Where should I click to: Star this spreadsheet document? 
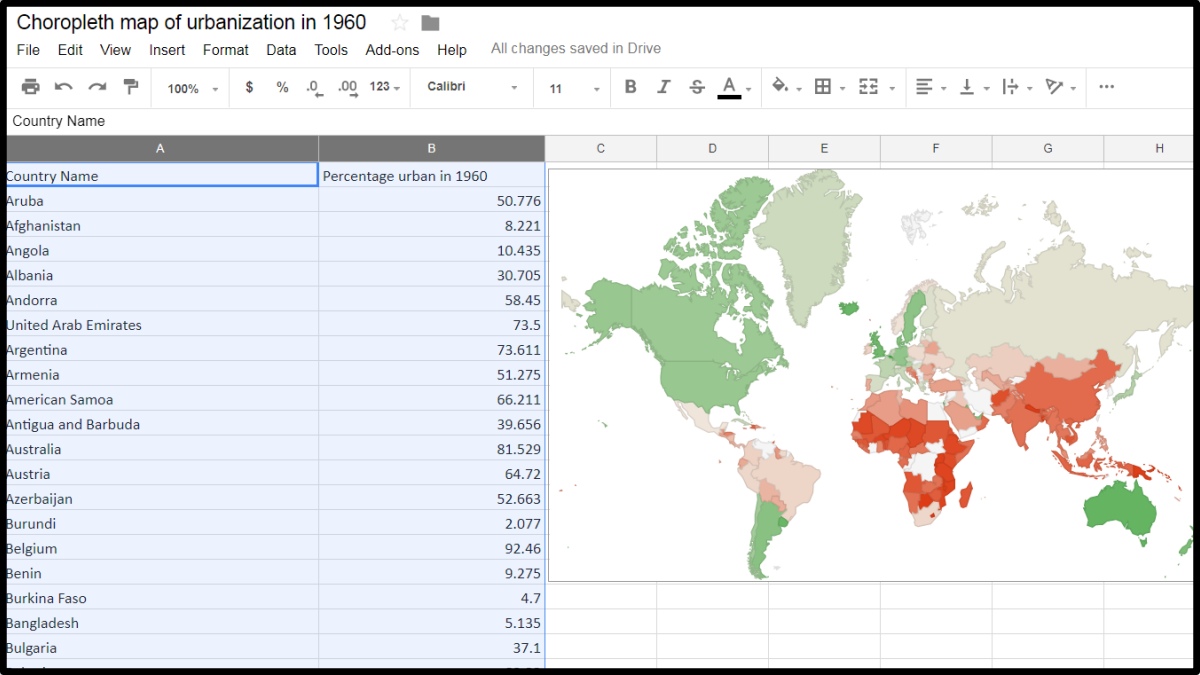400,23
